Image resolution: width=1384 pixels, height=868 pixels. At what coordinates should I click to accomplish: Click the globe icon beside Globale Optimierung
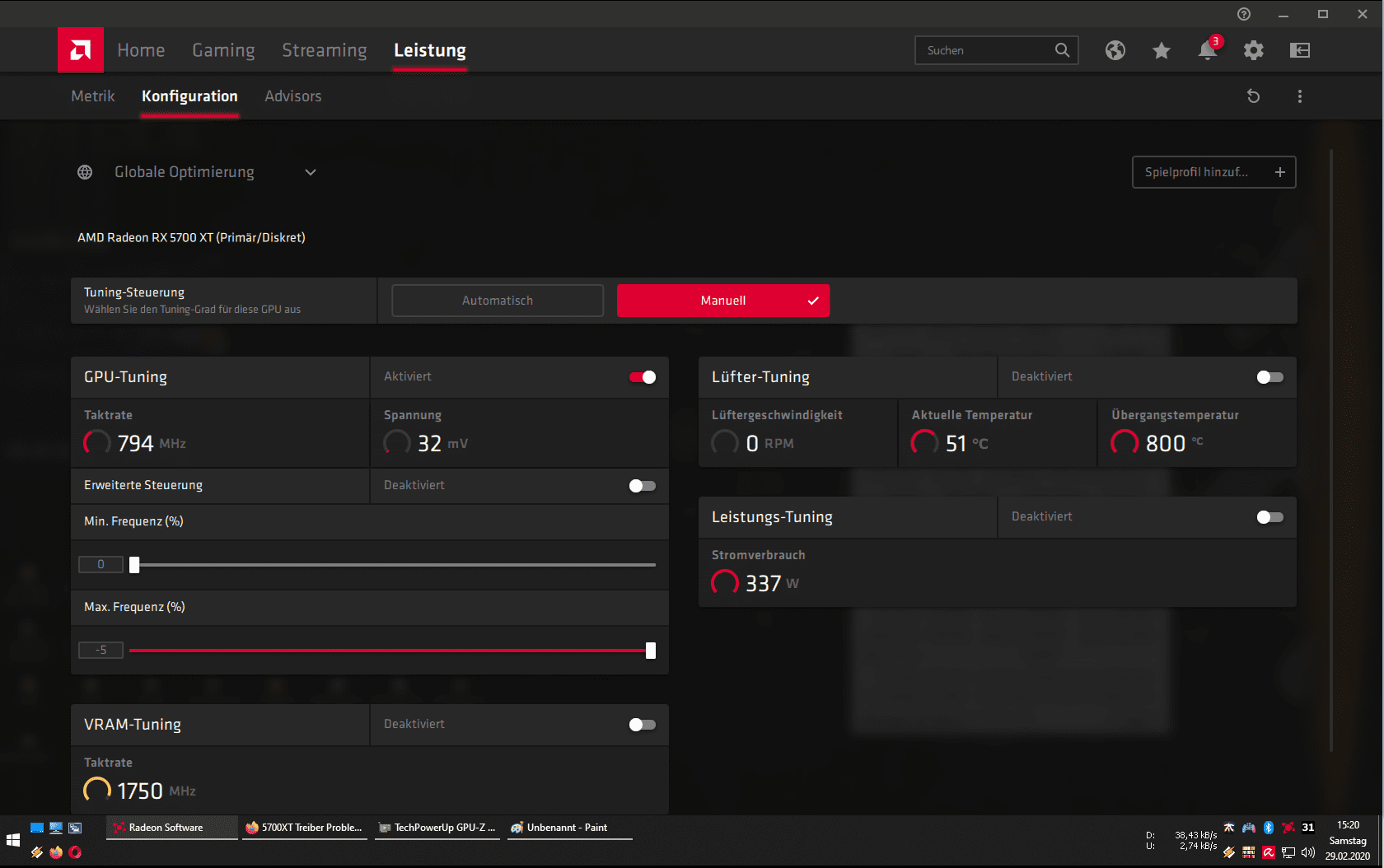(x=85, y=172)
